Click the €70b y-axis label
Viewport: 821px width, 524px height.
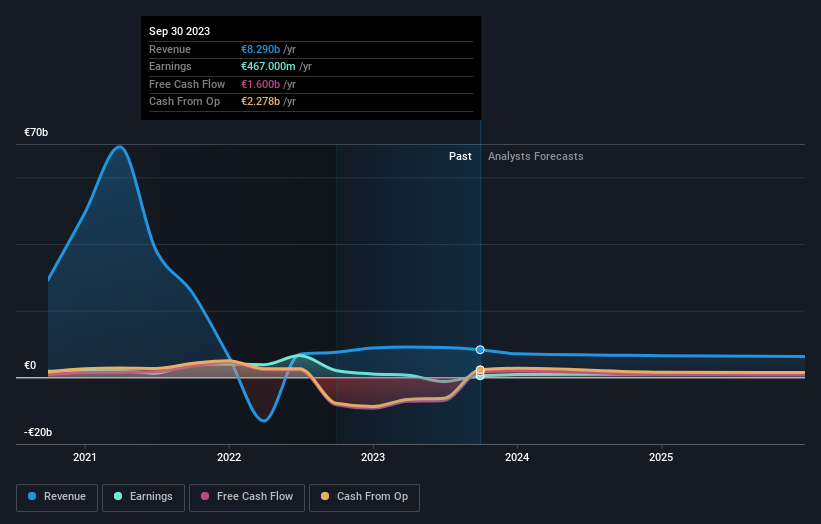pyautogui.click(x=36, y=132)
